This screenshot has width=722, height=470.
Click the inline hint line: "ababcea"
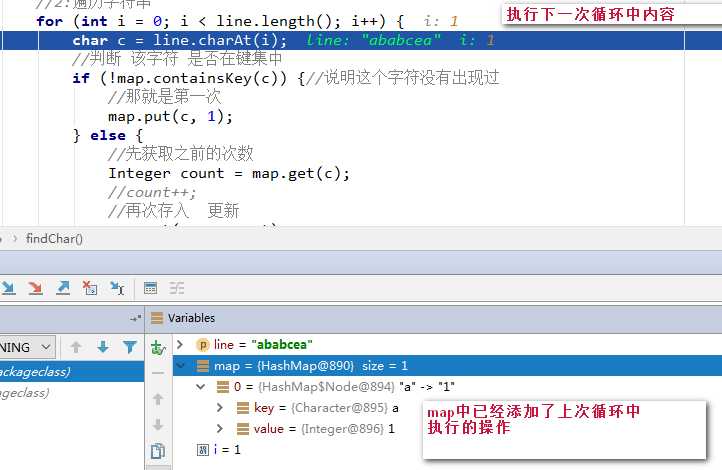coord(373,41)
